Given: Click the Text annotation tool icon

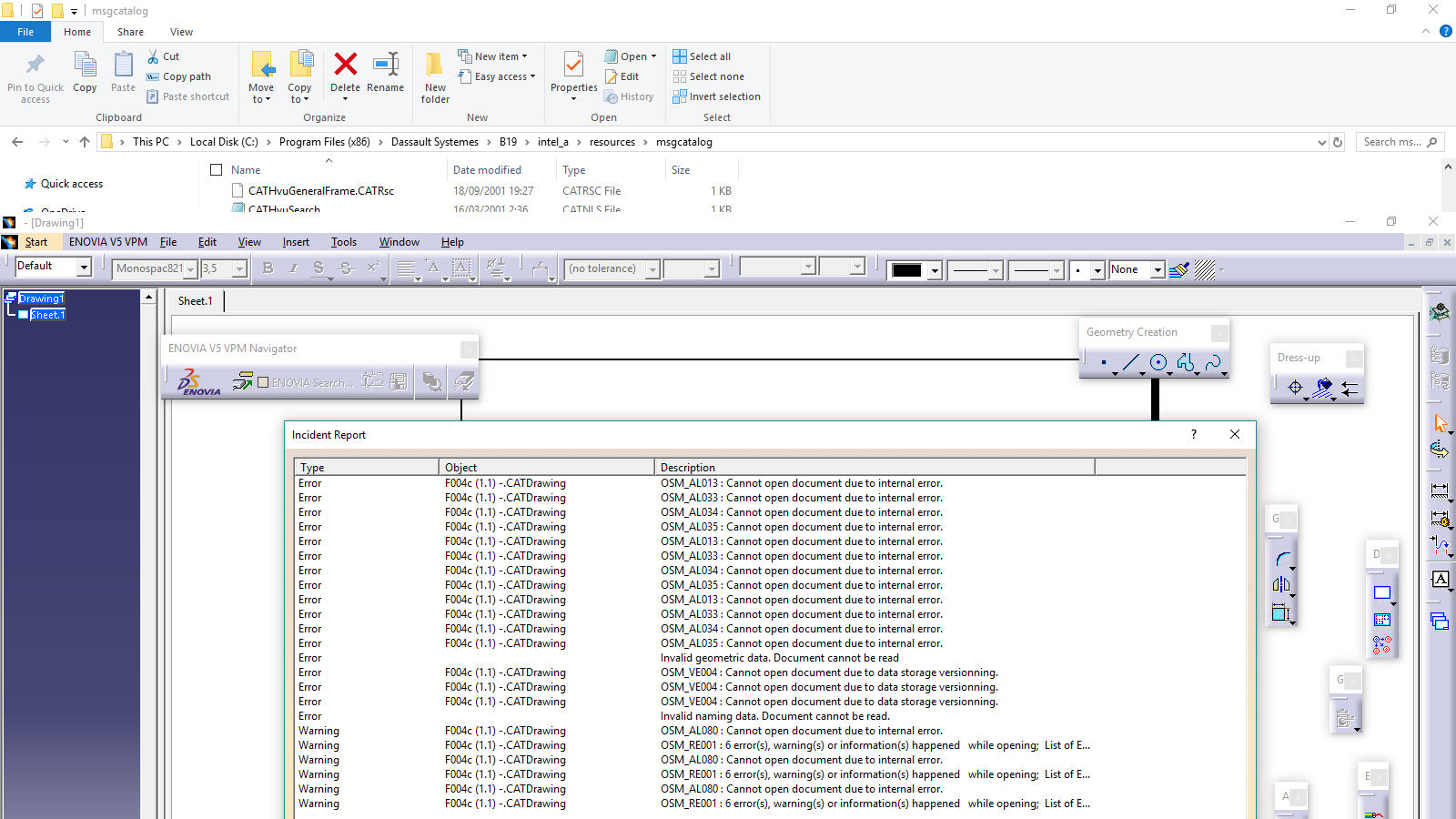Looking at the screenshot, I should pos(1440,580).
